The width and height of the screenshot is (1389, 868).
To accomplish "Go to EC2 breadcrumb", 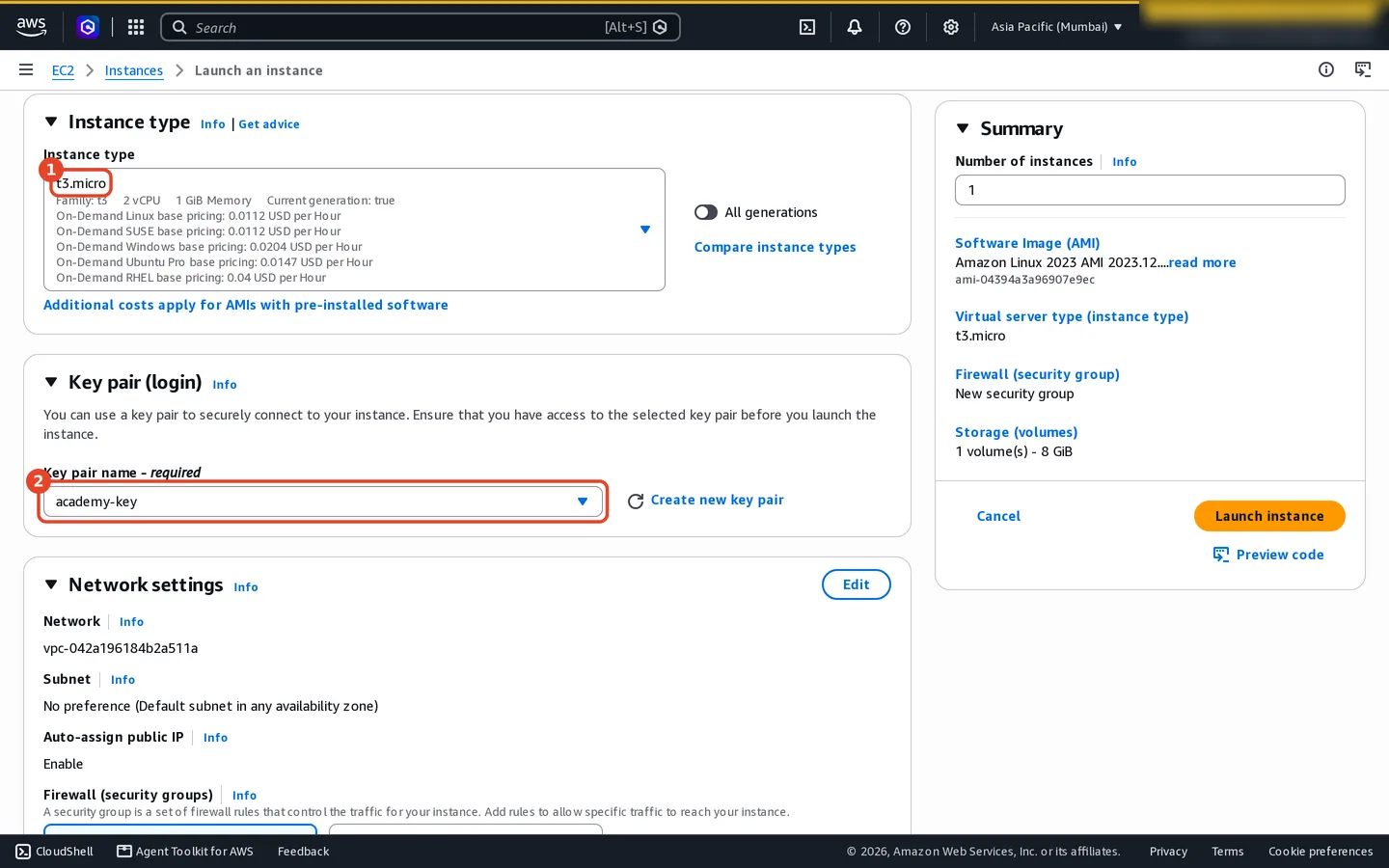I will [x=63, y=70].
